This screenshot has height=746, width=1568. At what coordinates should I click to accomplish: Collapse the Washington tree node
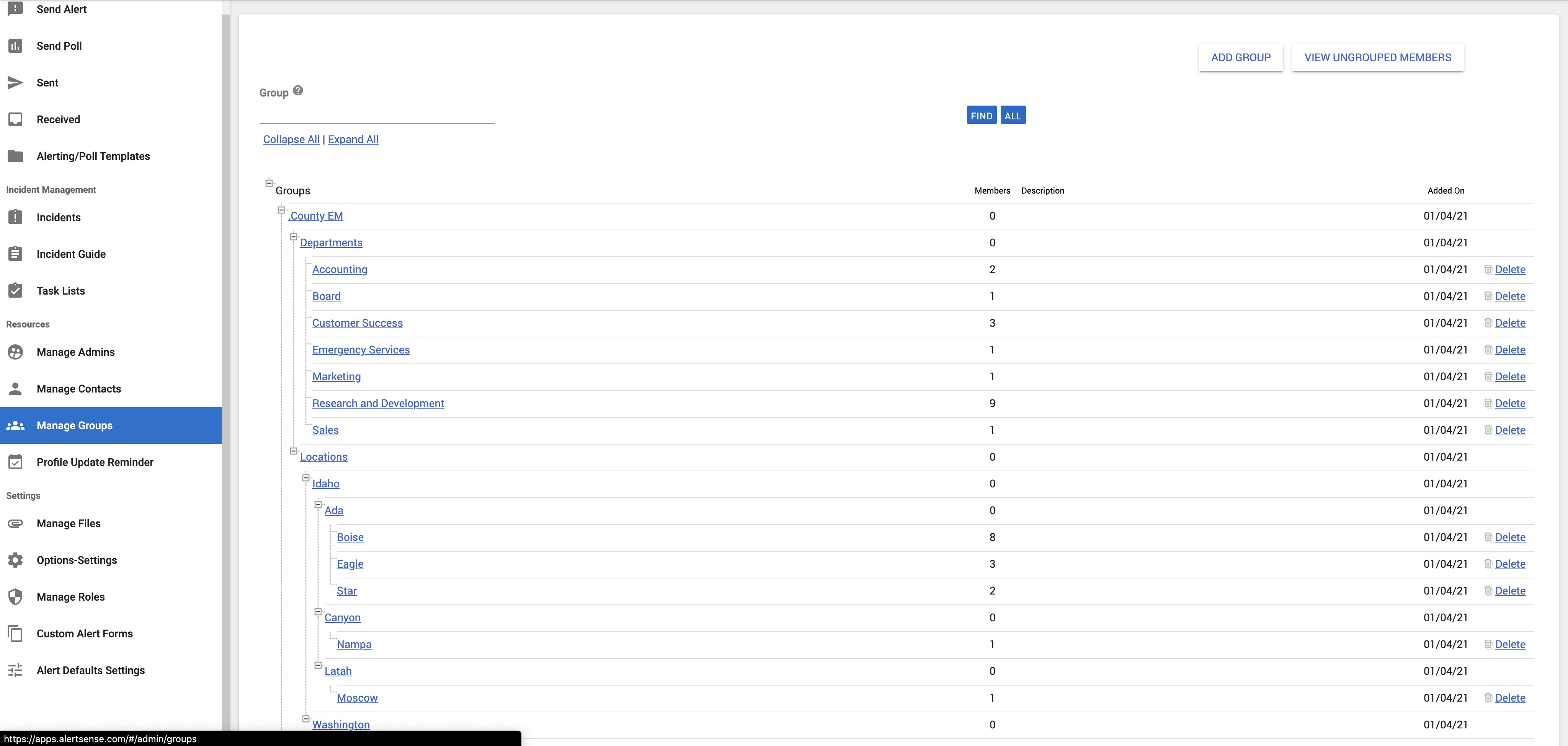click(305, 718)
